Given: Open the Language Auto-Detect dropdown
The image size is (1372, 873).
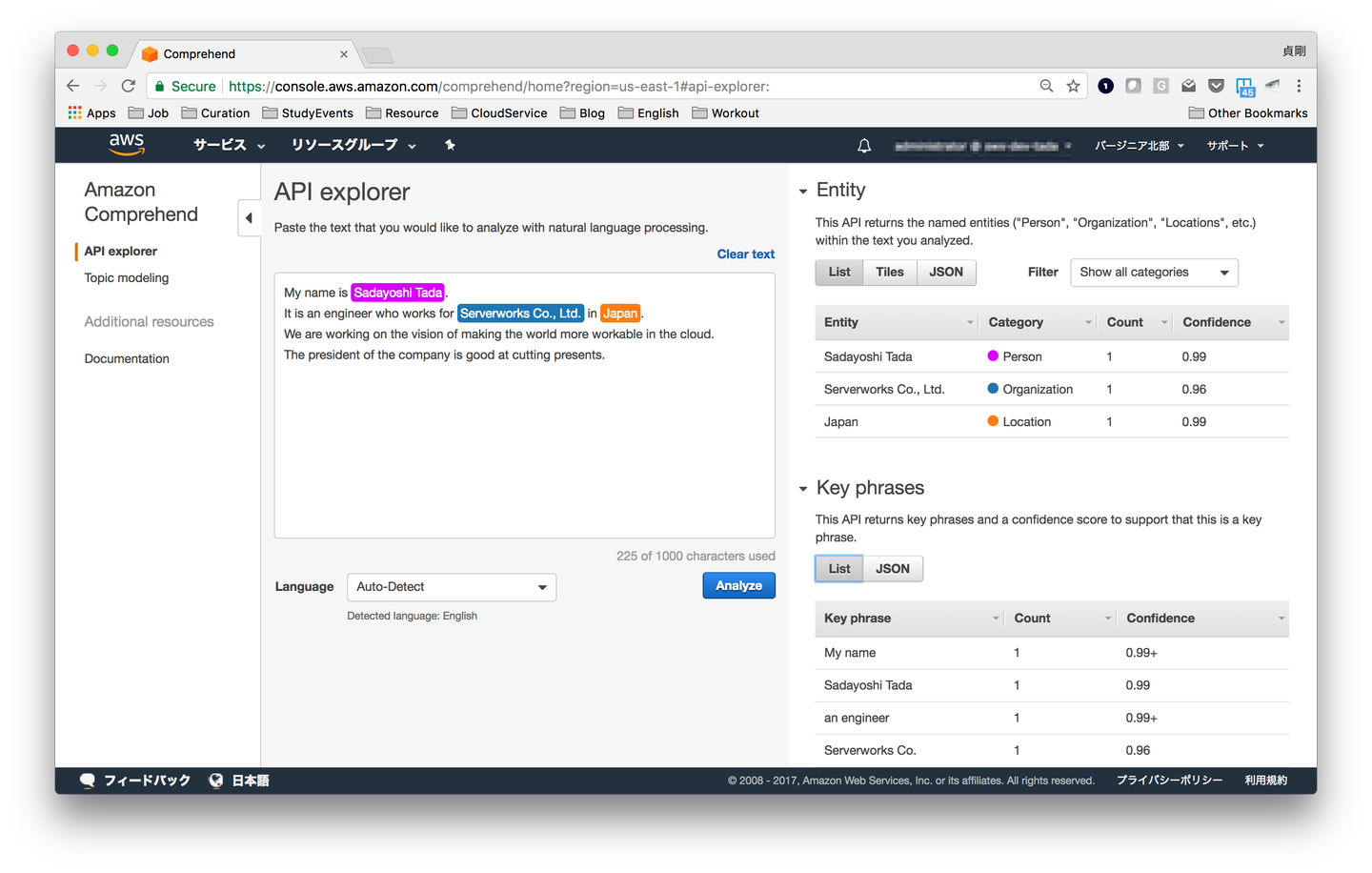Looking at the screenshot, I should click(x=452, y=587).
